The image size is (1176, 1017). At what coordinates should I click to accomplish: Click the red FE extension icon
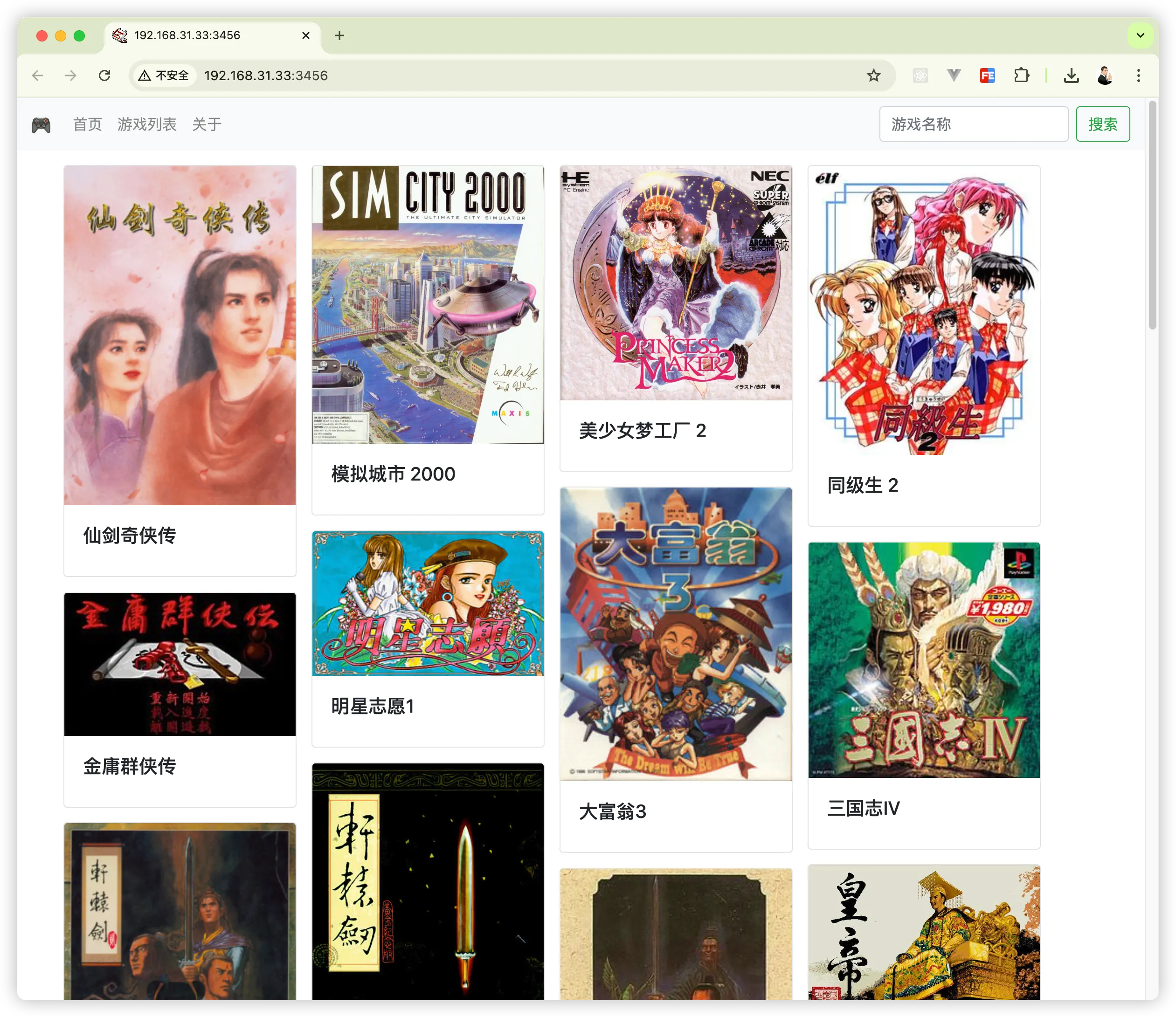(x=988, y=76)
